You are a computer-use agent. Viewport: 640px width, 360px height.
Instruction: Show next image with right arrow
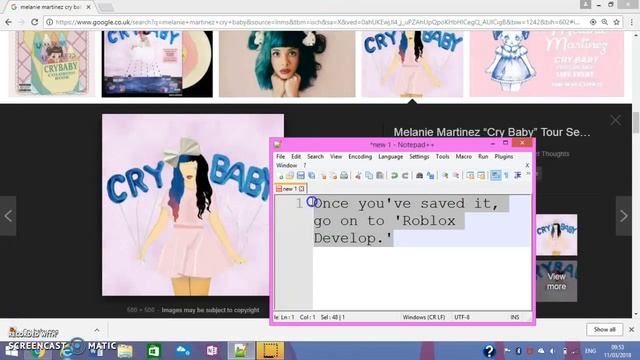[624, 216]
